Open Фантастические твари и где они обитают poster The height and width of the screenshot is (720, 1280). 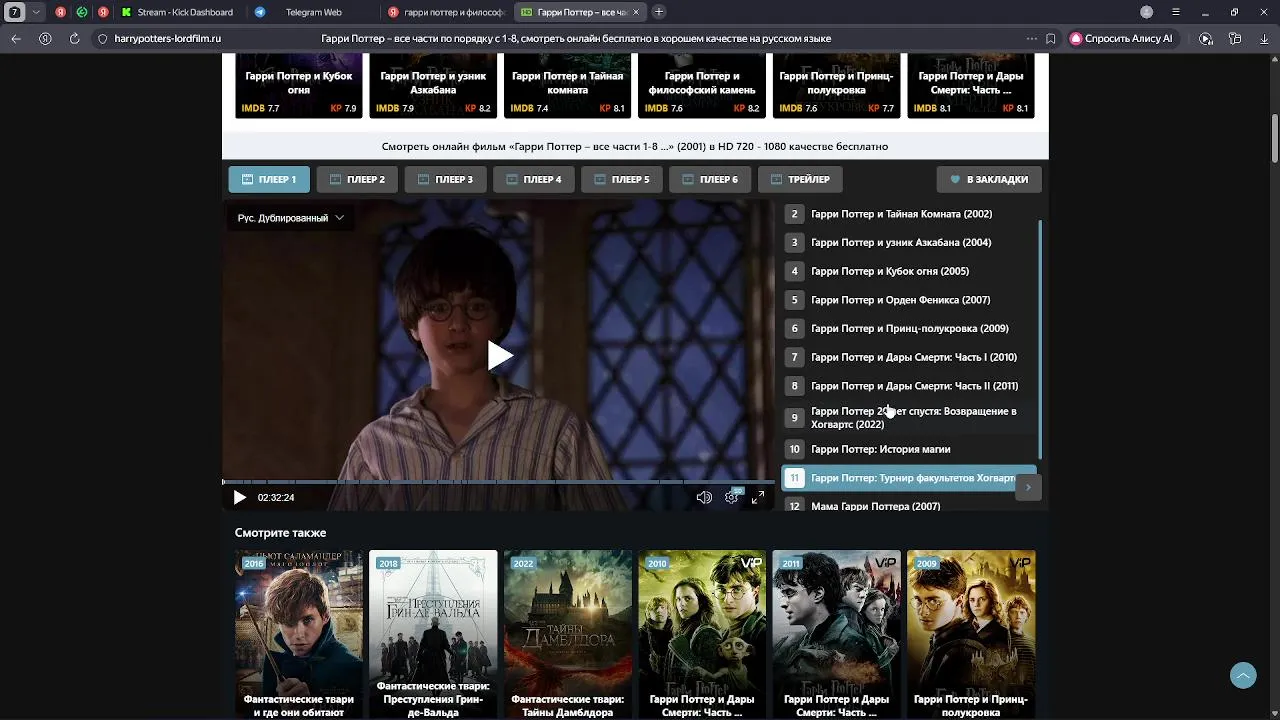point(299,634)
